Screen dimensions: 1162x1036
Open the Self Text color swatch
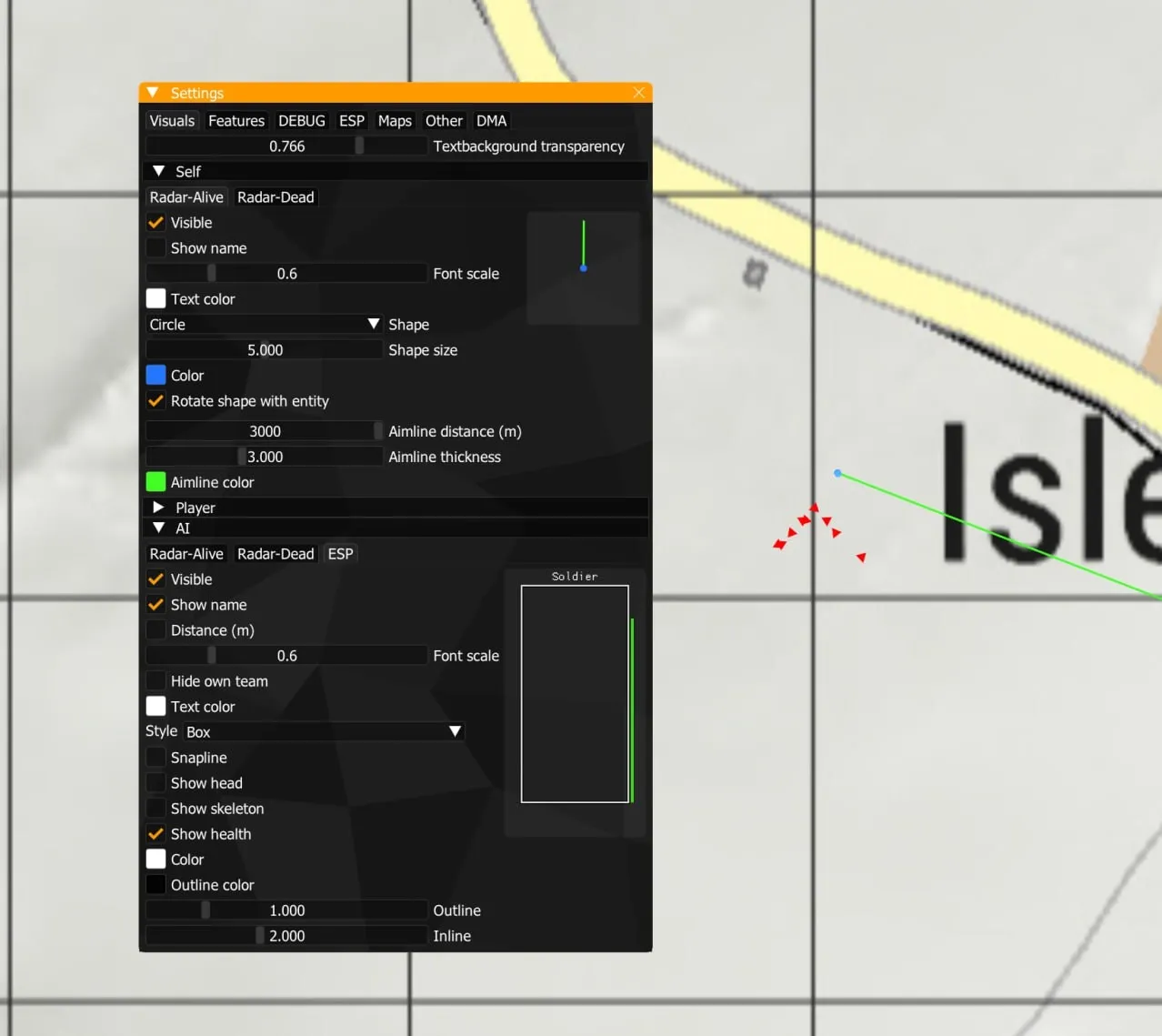pyautogui.click(x=156, y=299)
